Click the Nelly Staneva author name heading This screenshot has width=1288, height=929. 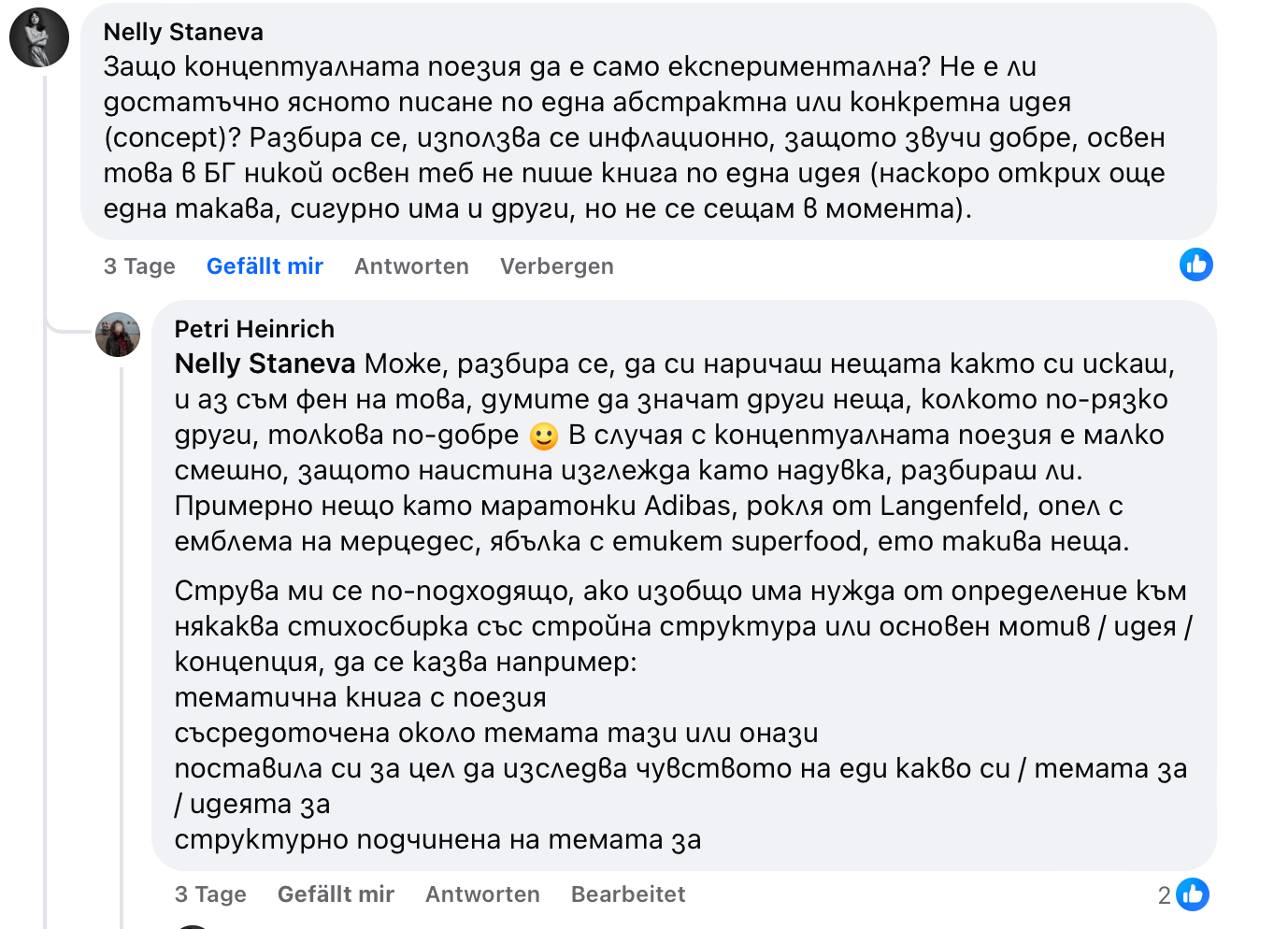coord(183,32)
